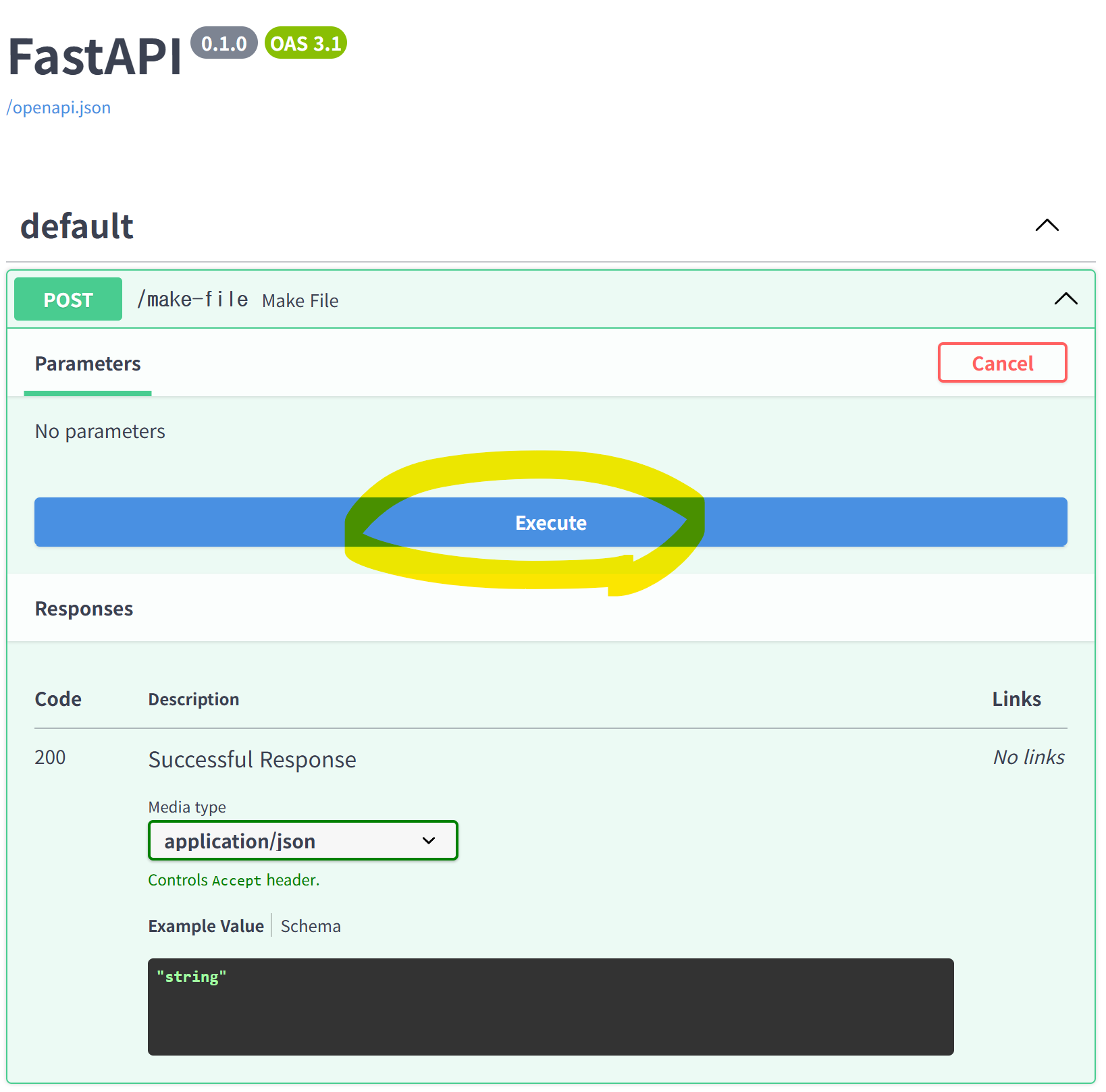Click the Successful Response description text
The width and height of the screenshot is (1106, 1092).
tap(252, 760)
